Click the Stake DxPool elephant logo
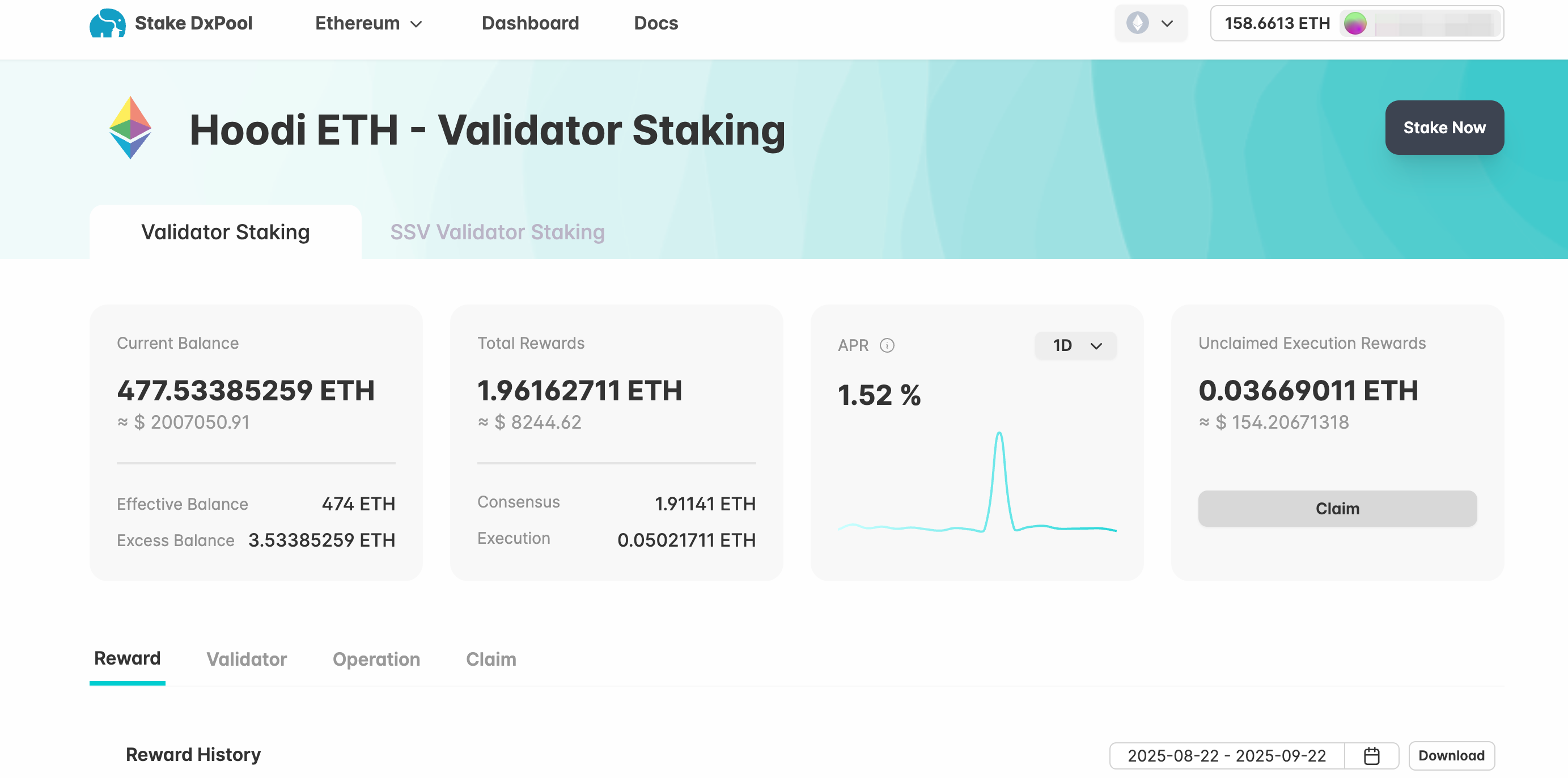Image resolution: width=1568 pixels, height=778 pixels. click(x=108, y=23)
